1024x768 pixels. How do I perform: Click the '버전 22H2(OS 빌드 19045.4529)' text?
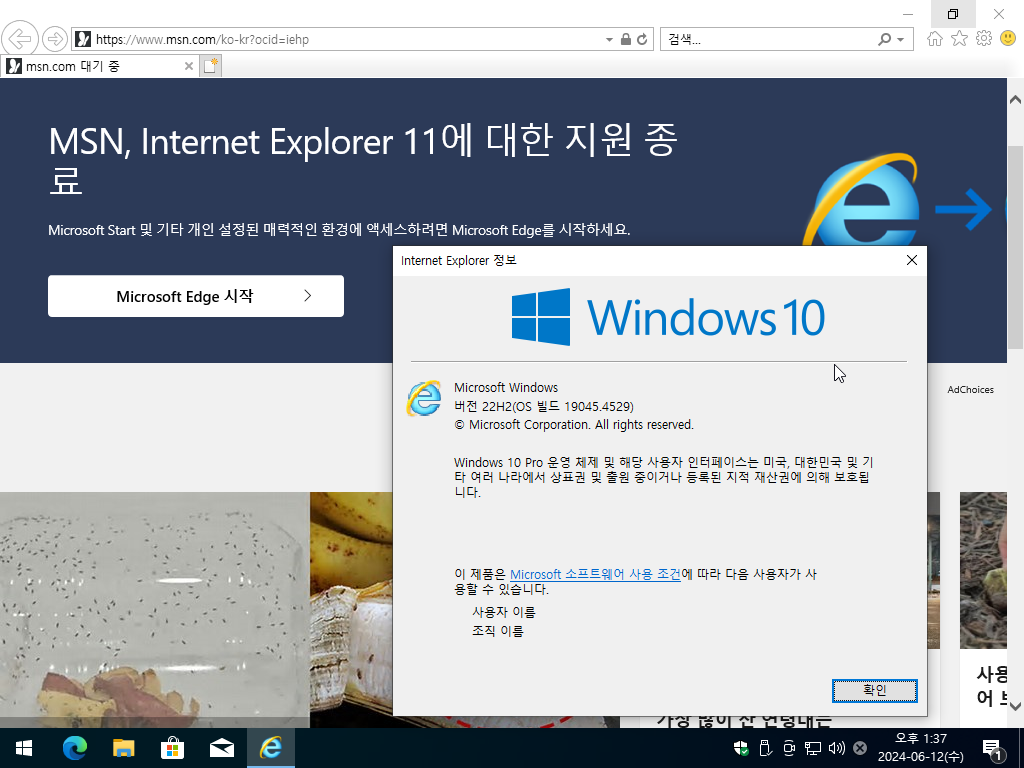click(543, 406)
